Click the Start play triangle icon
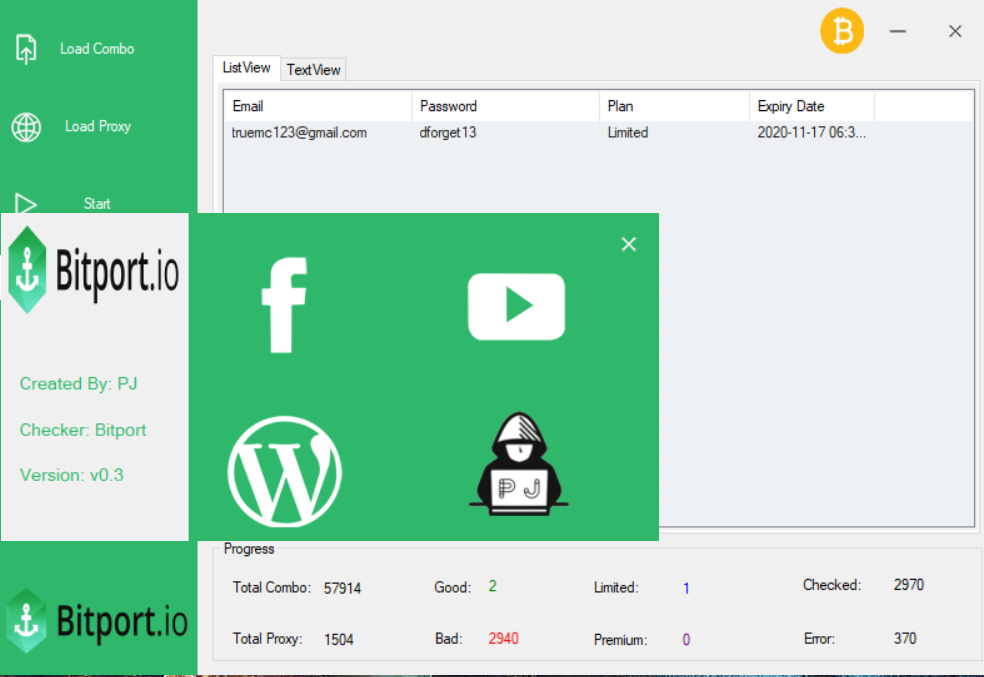The image size is (984, 677). [x=26, y=203]
